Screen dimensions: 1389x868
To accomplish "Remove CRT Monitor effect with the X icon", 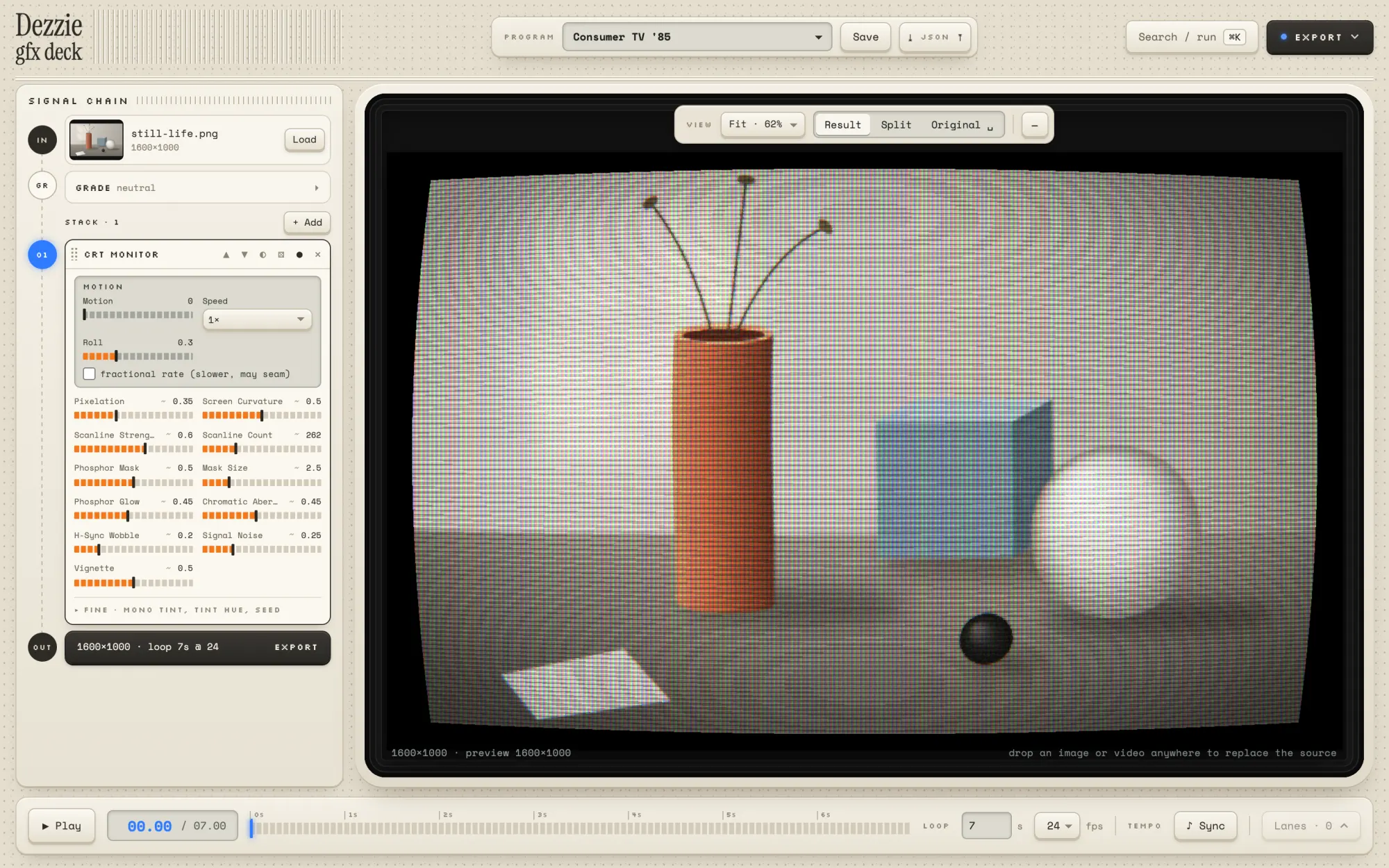I will [x=318, y=255].
